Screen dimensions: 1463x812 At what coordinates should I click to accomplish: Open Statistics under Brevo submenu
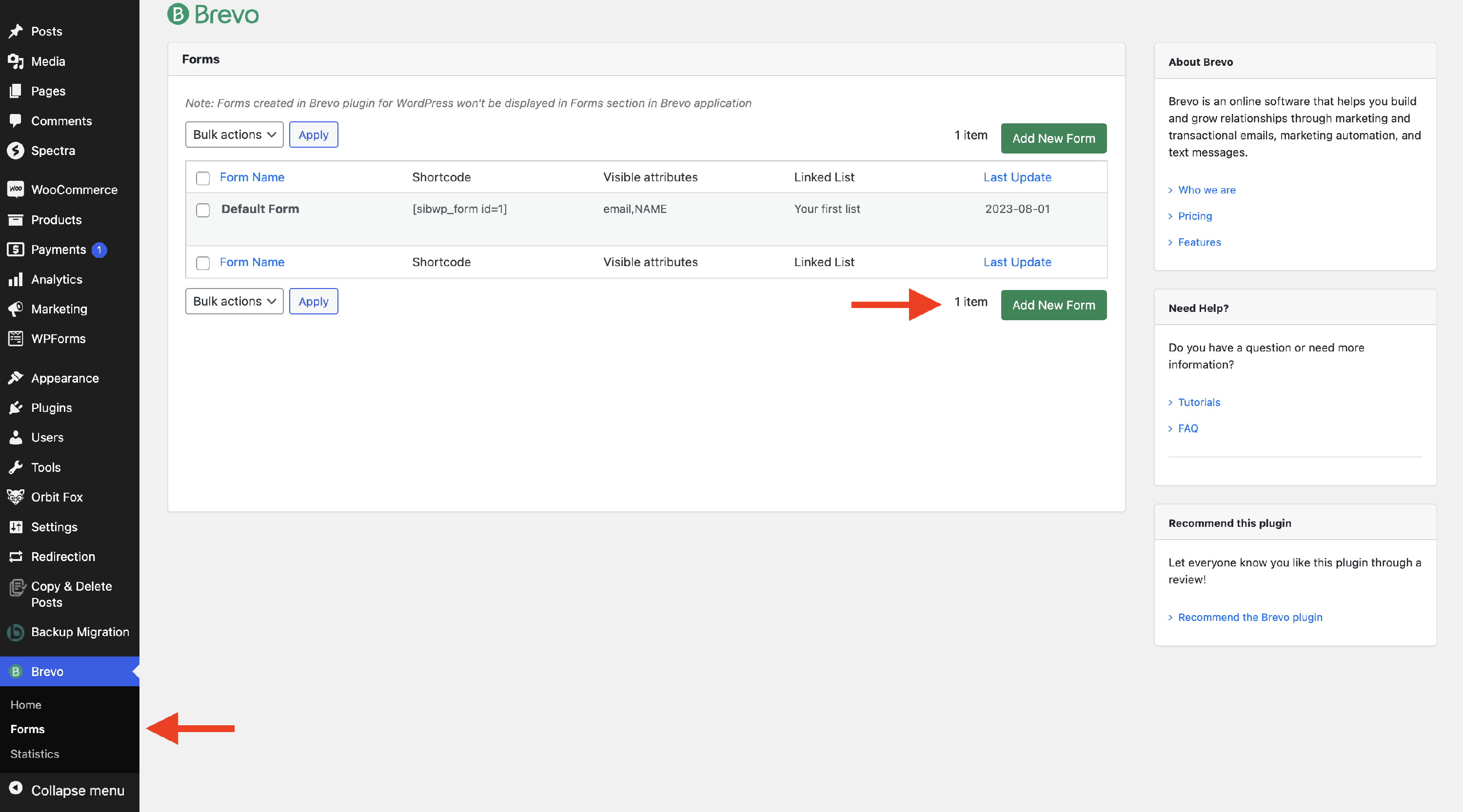coord(35,754)
